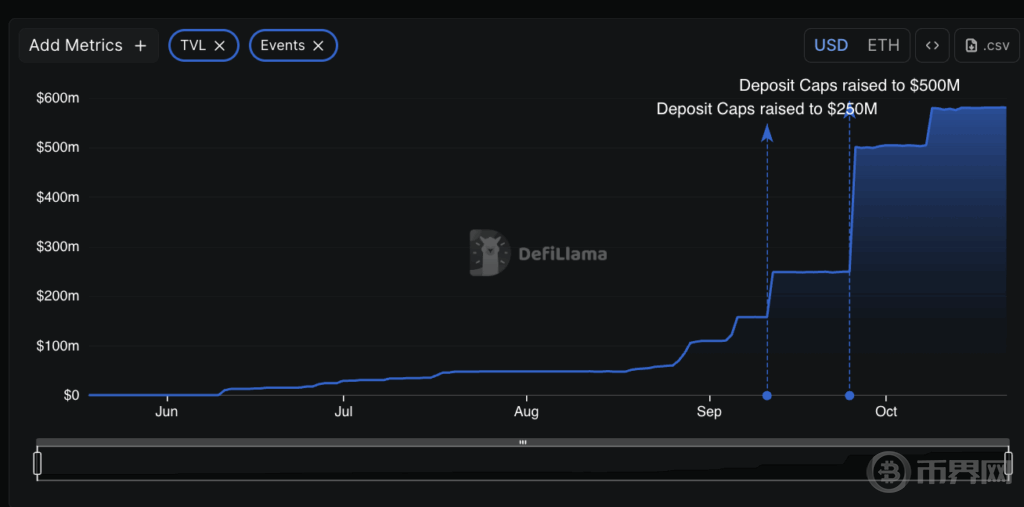Click the range bar's center grip
Screen dimensions: 1024x507
pos(522,442)
